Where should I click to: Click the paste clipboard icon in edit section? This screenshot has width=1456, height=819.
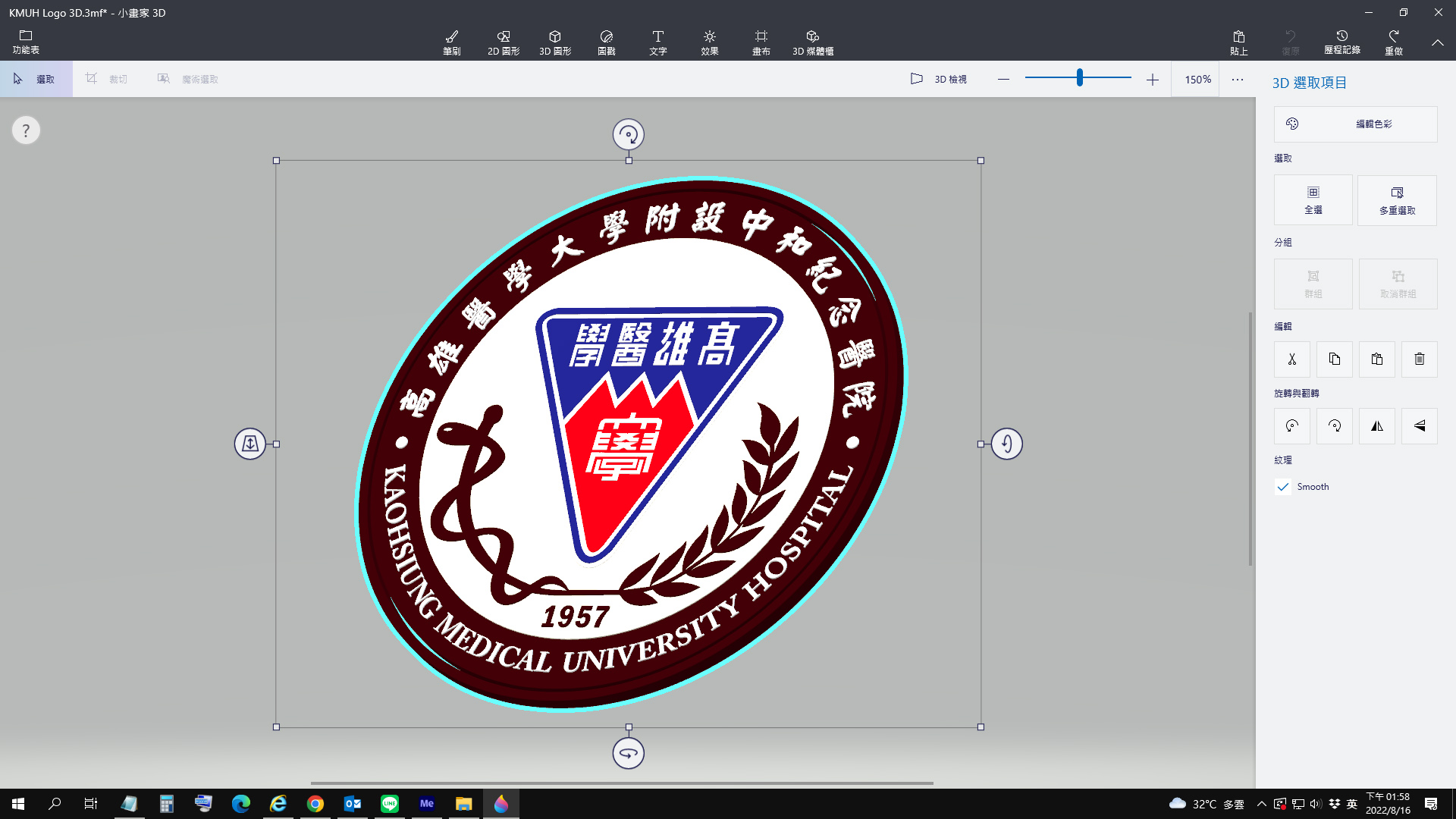pyautogui.click(x=1377, y=359)
